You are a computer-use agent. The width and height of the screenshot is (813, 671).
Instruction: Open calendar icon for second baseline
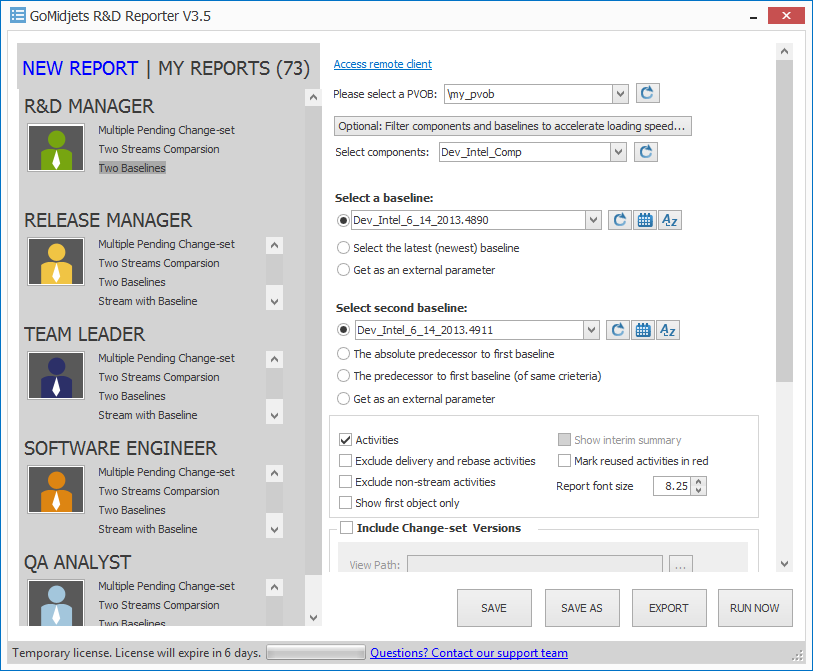643,330
